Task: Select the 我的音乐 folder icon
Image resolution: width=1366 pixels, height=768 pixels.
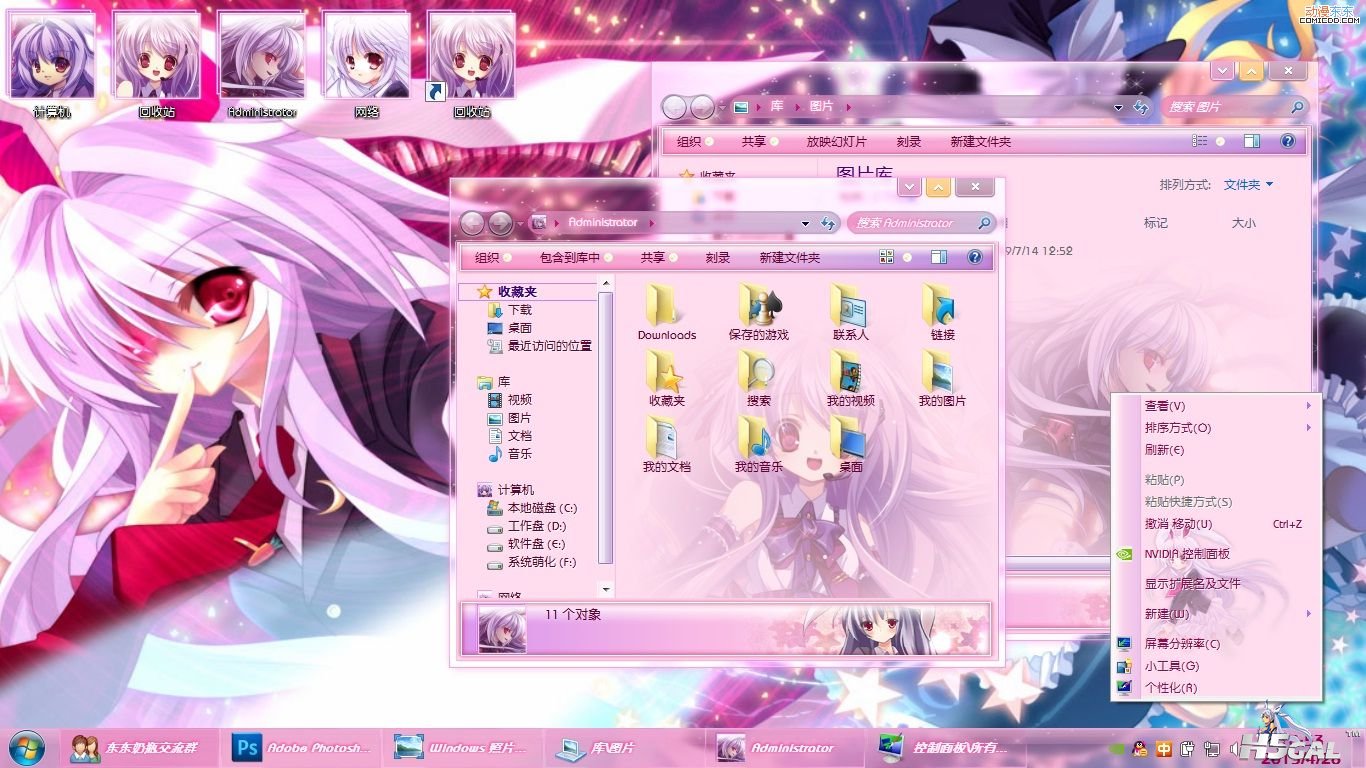Action: [x=759, y=443]
